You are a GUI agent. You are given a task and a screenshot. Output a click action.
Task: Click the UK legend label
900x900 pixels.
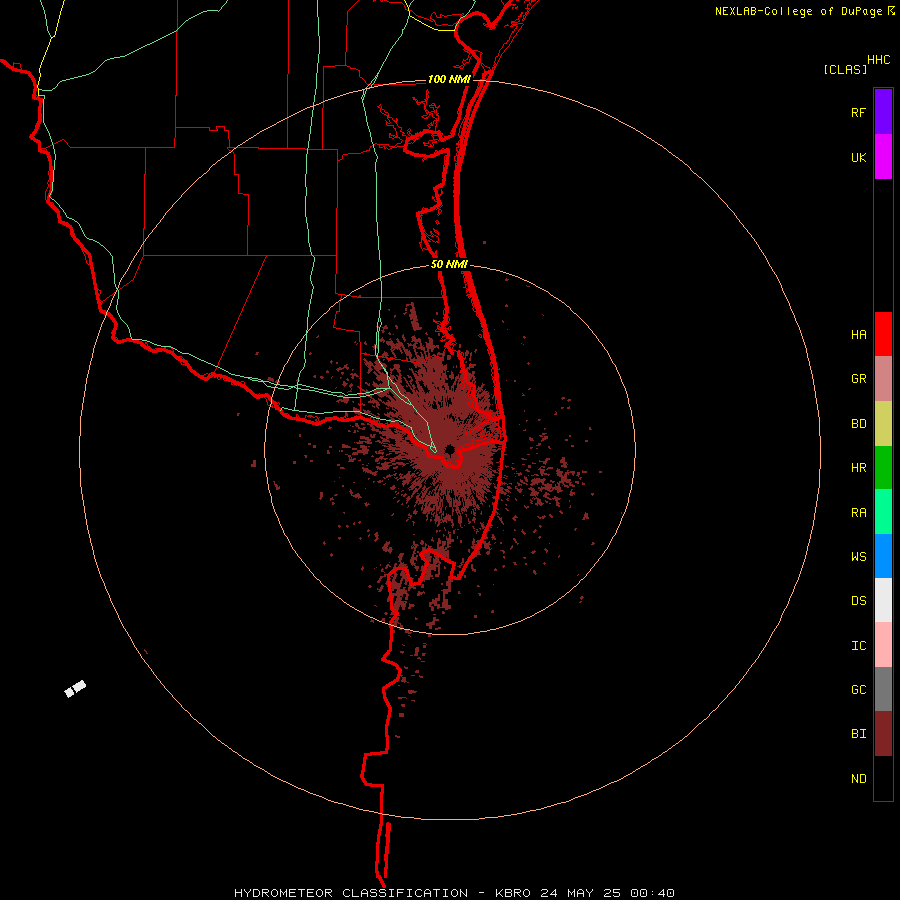coord(858,158)
